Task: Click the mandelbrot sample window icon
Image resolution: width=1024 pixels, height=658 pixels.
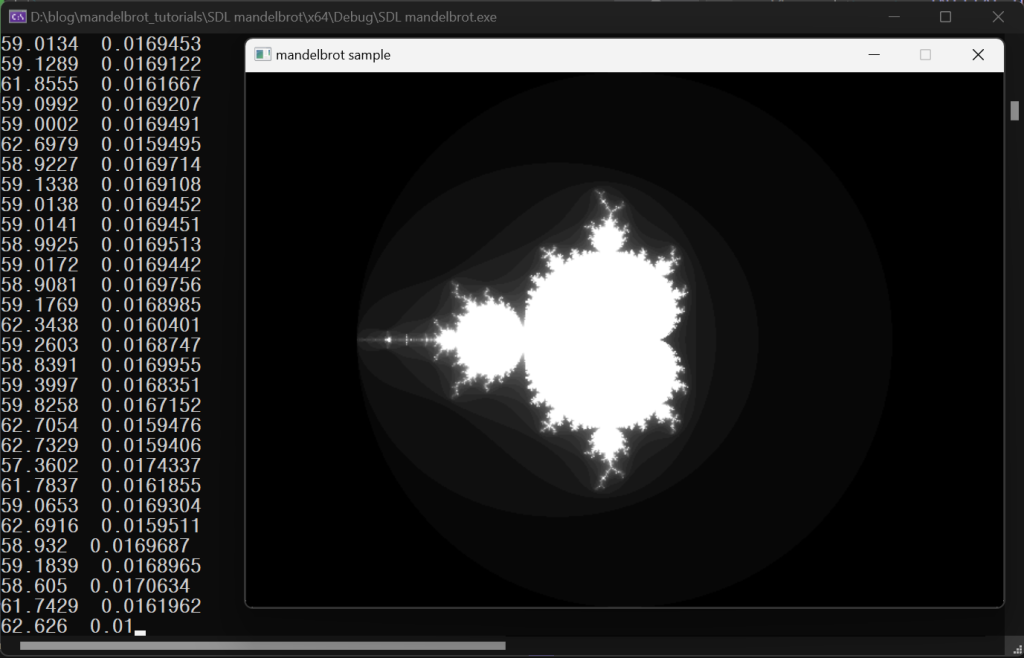Action: pyautogui.click(x=263, y=55)
